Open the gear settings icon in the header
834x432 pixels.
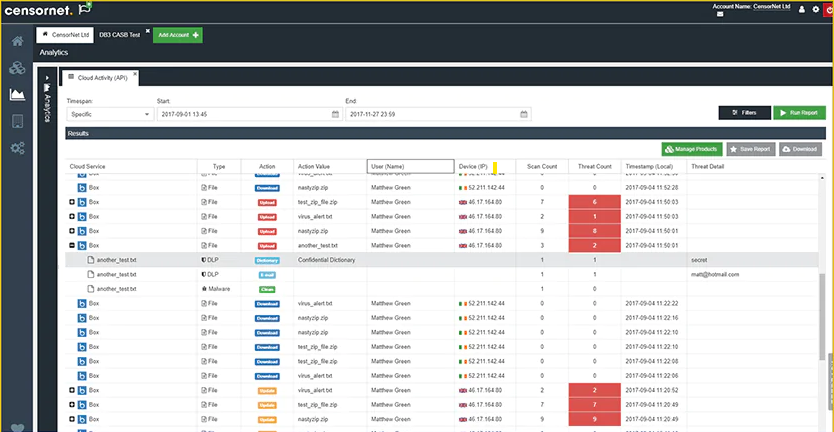(816, 10)
